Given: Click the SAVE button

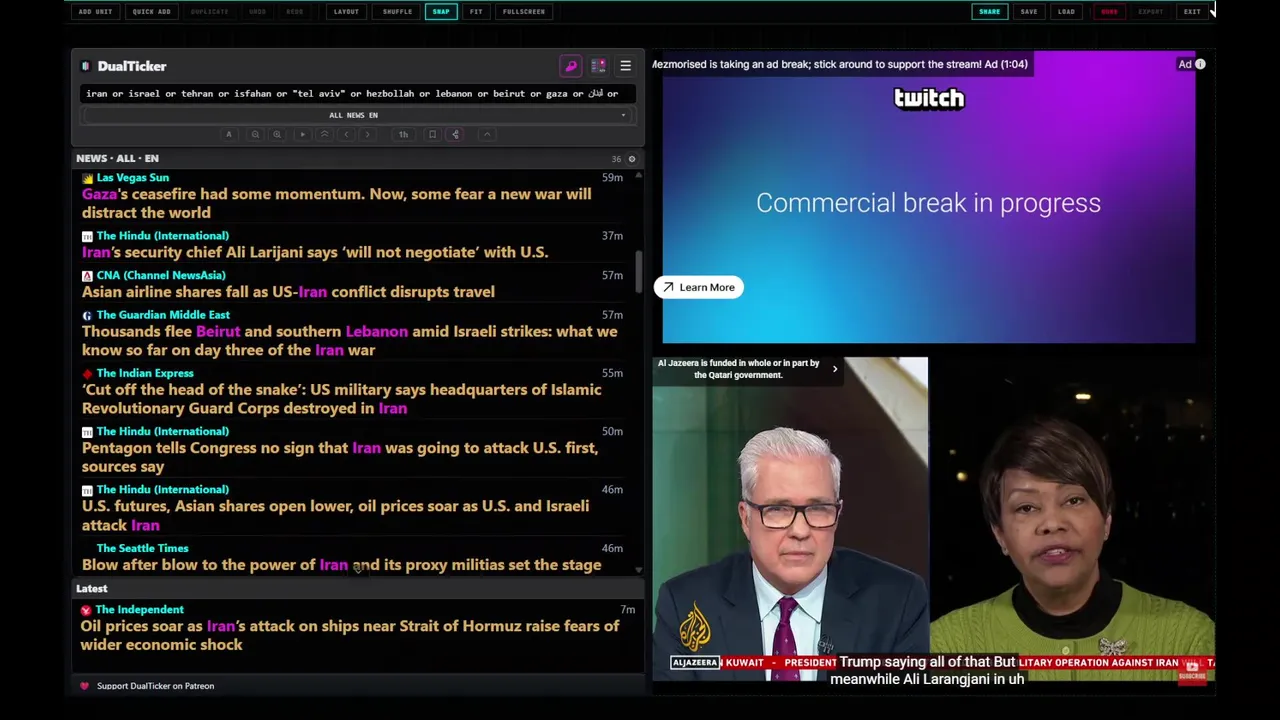Looking at the screenshot, I should (1029, 12).
